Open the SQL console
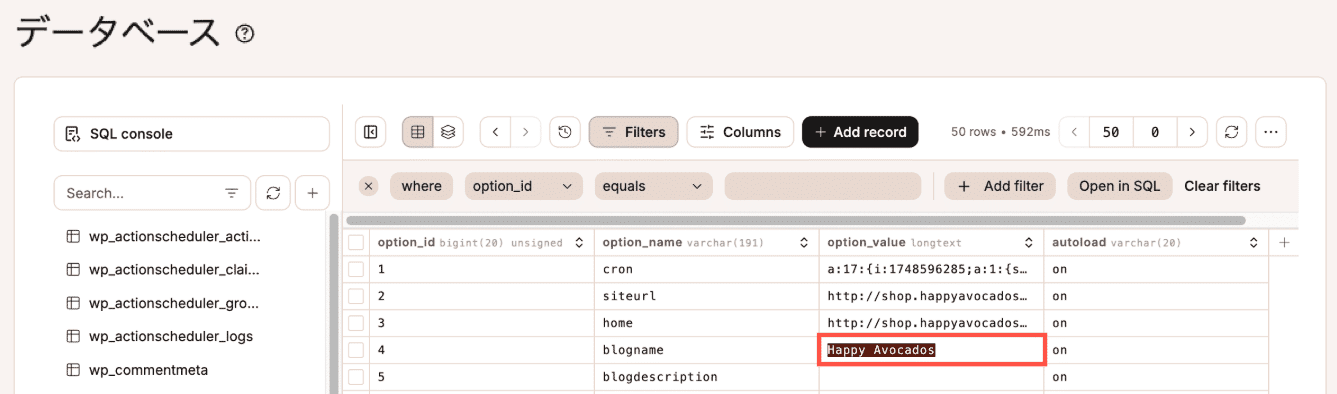 click(x=191, y=133)
